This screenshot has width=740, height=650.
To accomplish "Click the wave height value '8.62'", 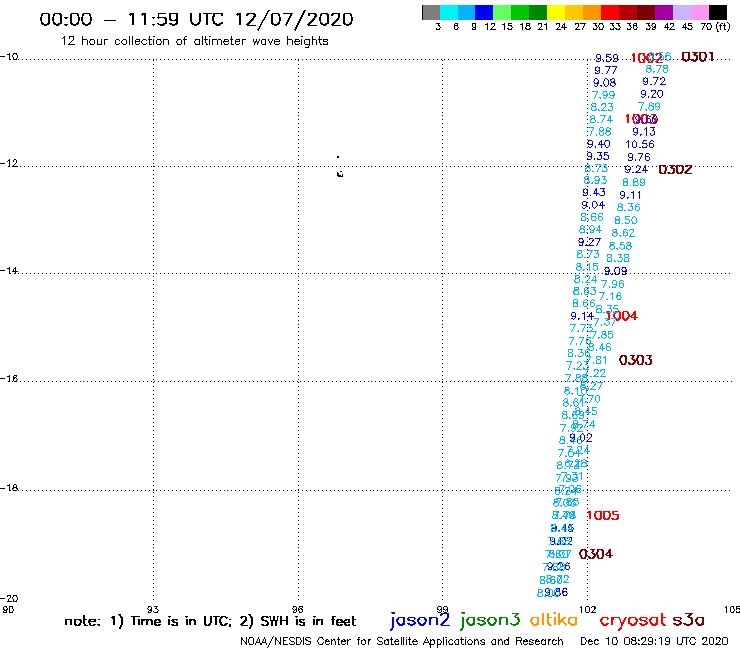I will coord(623,233).
